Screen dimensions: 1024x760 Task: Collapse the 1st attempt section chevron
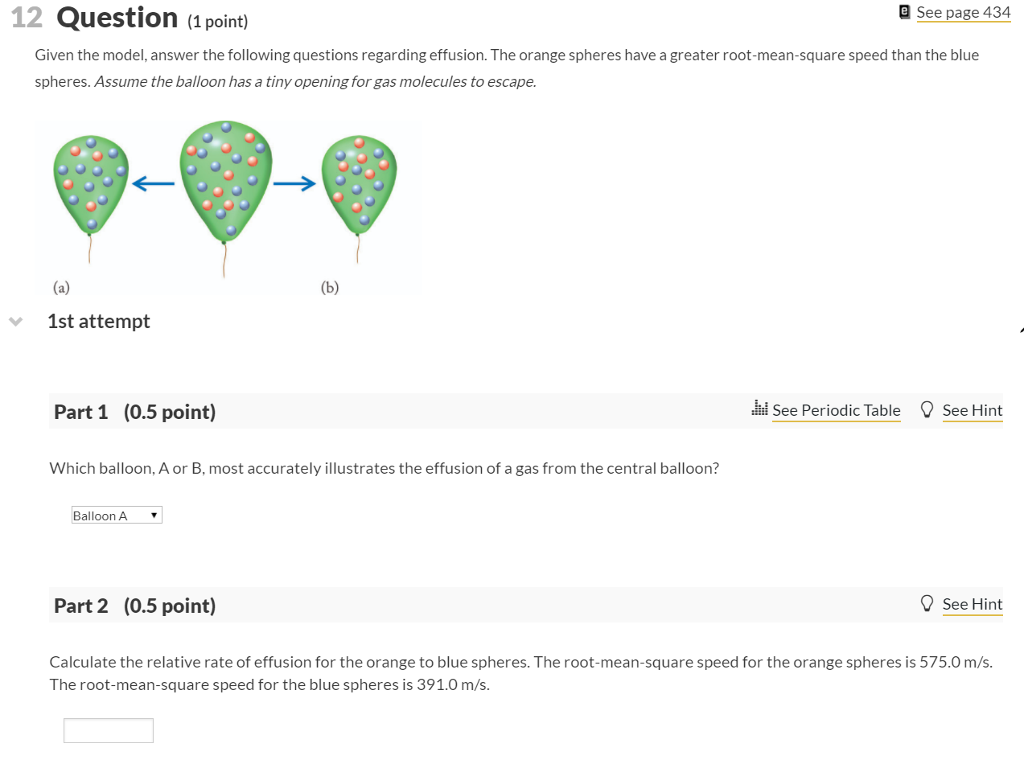point(15,321)
